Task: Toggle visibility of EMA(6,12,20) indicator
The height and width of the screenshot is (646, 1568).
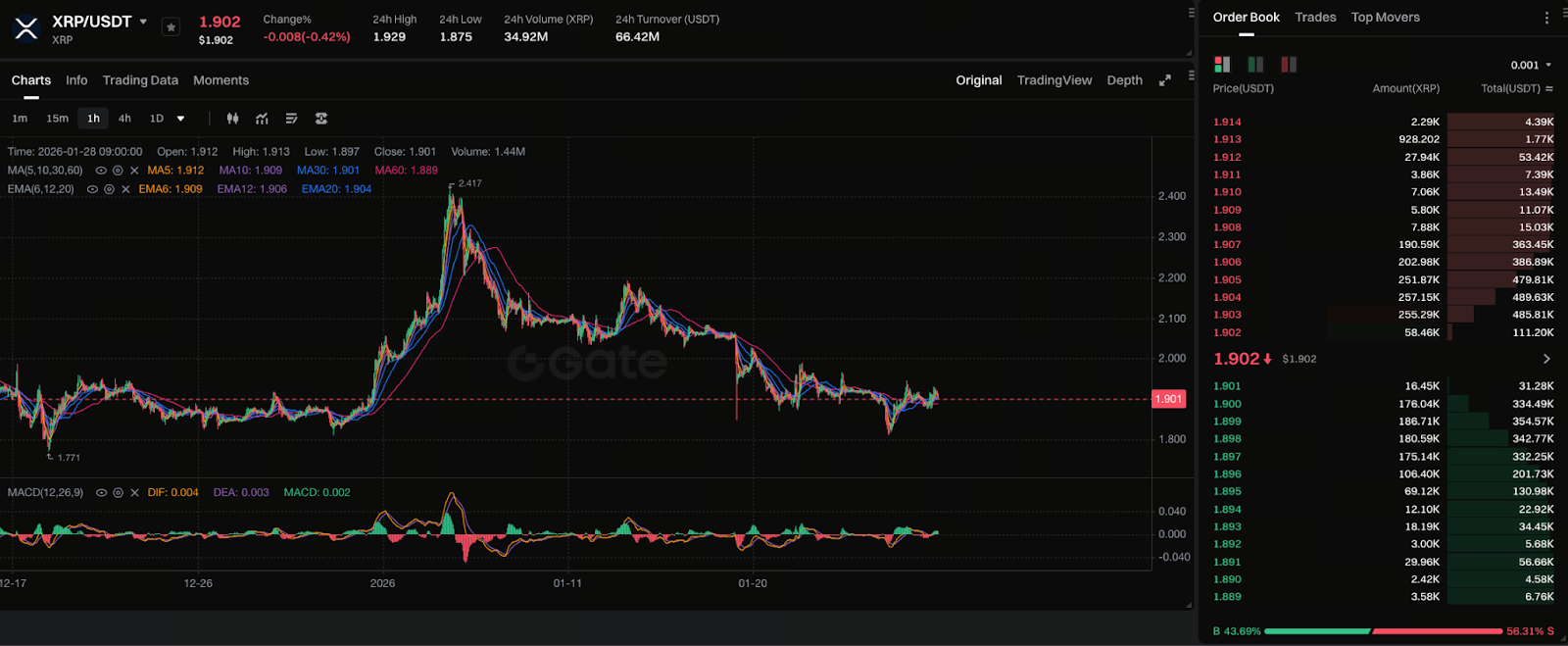Action: [92, 189]
